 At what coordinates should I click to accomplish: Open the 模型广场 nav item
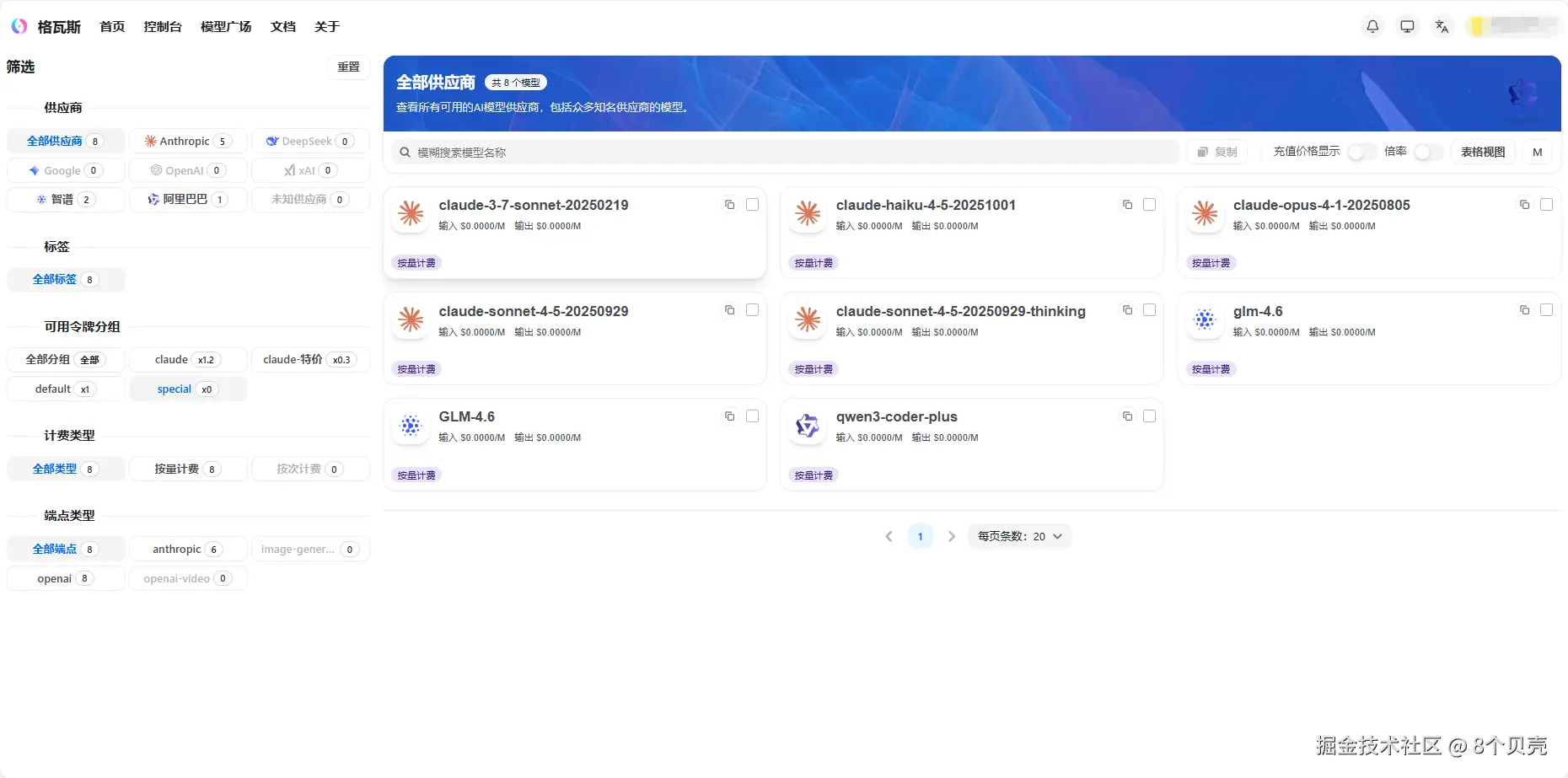click(226, 27)
